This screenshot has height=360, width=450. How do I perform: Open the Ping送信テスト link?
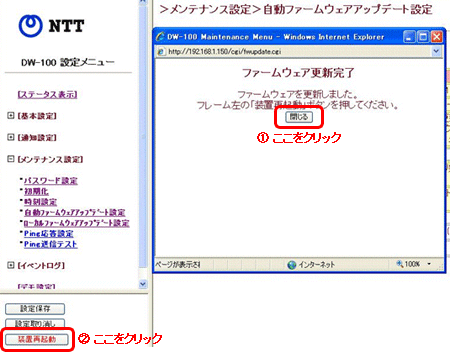point(51,244)
